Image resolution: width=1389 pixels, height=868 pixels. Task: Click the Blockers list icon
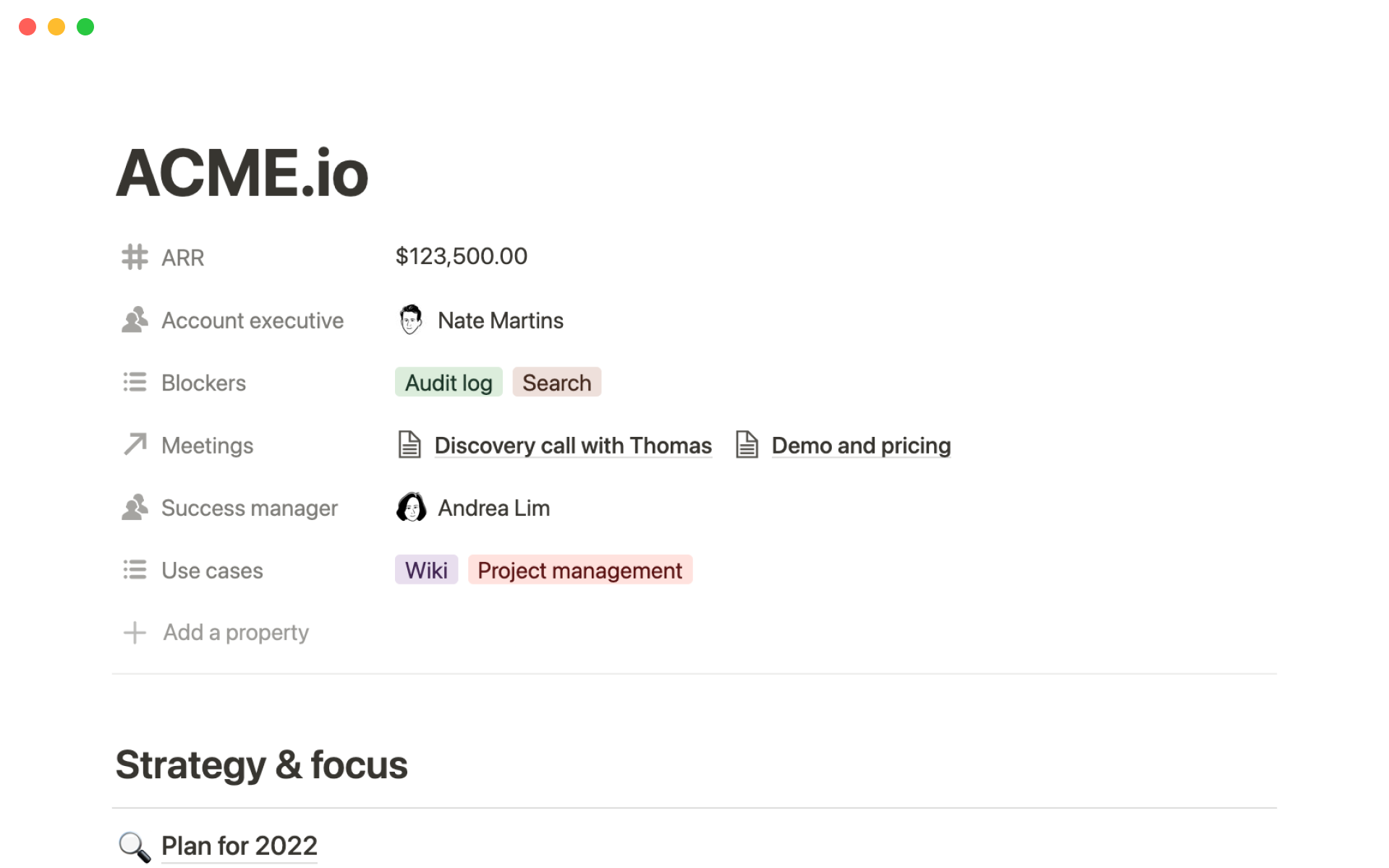coord(135,382)
